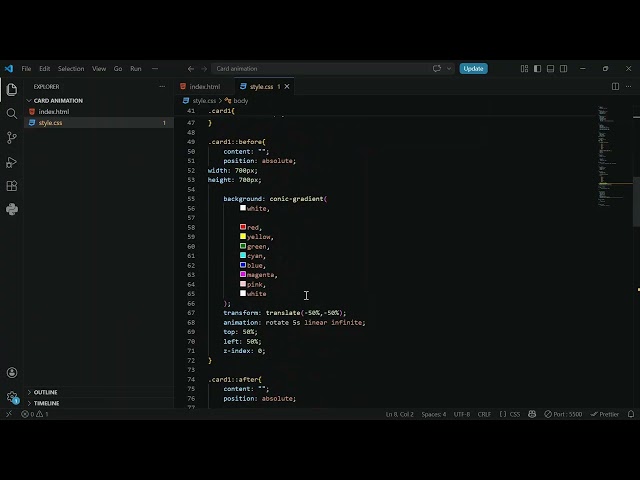Split the editor to the right
The height and width of the screenshot is (480, 640).
coord(615,87)
